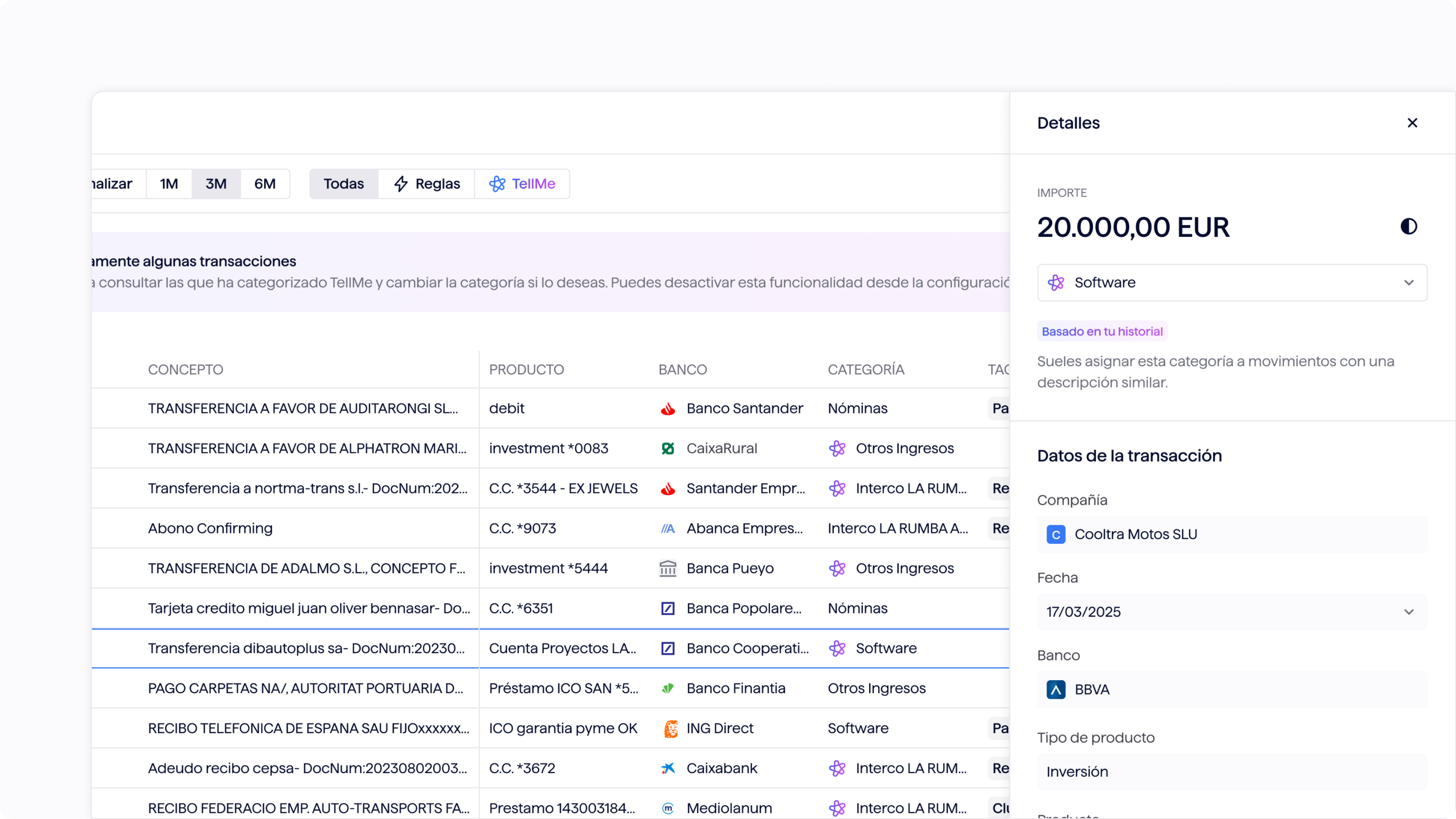
Task: Sort by the PRODUCTO column header
Action: 526,370
